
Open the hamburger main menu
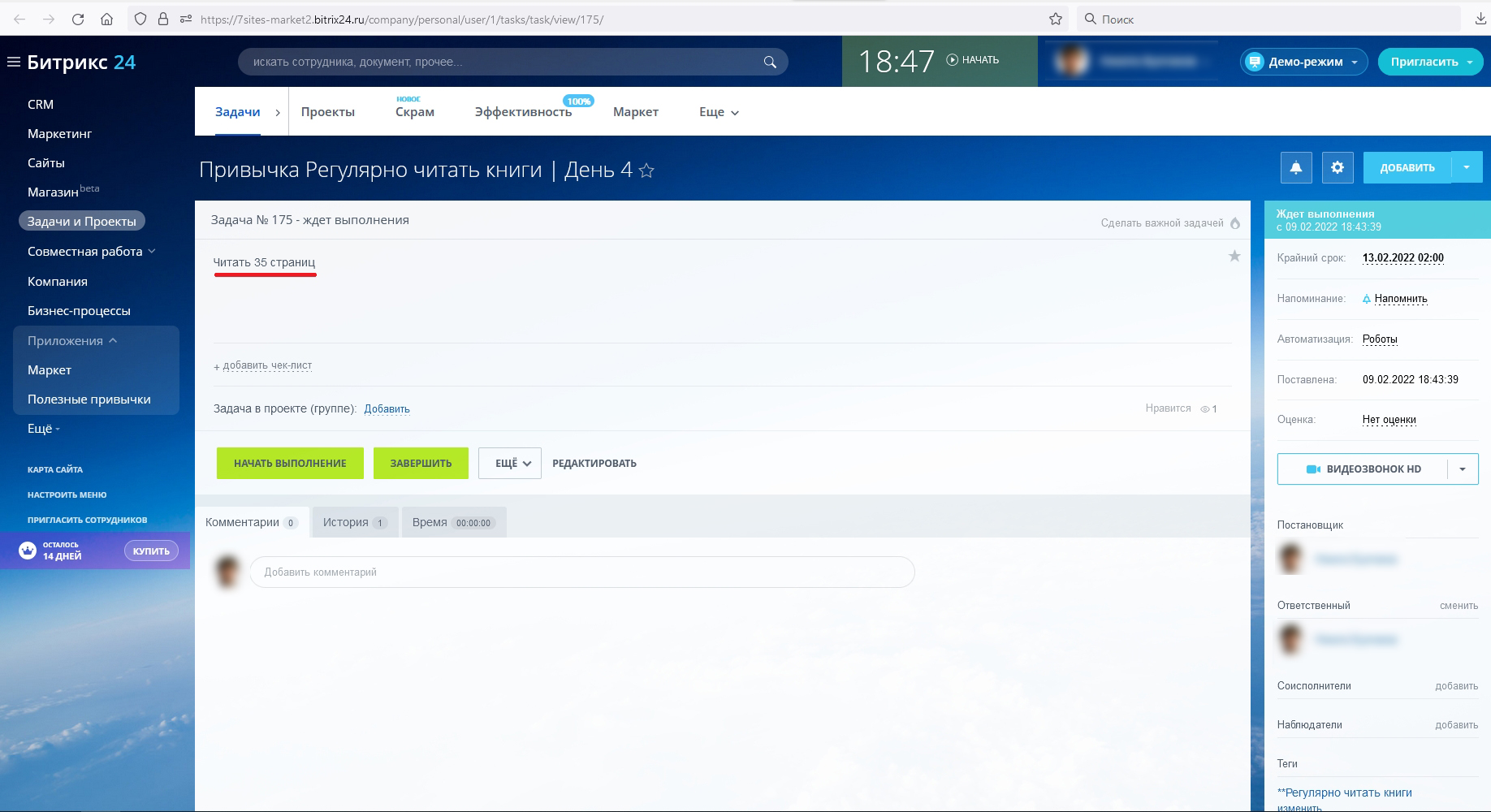coord(13,62)
